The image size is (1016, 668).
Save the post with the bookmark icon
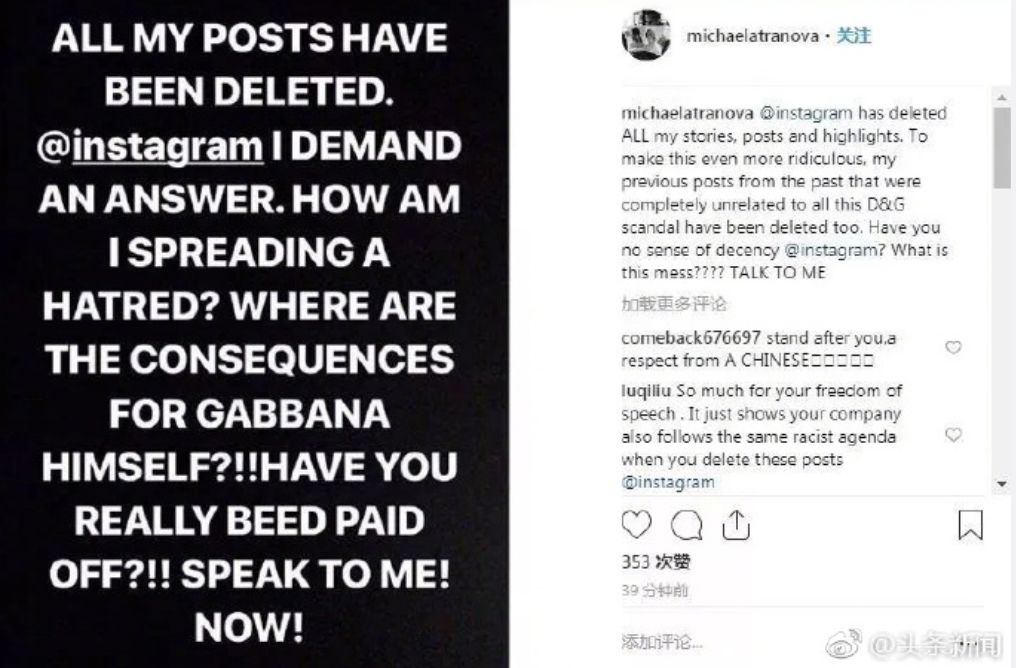(970, 525)
